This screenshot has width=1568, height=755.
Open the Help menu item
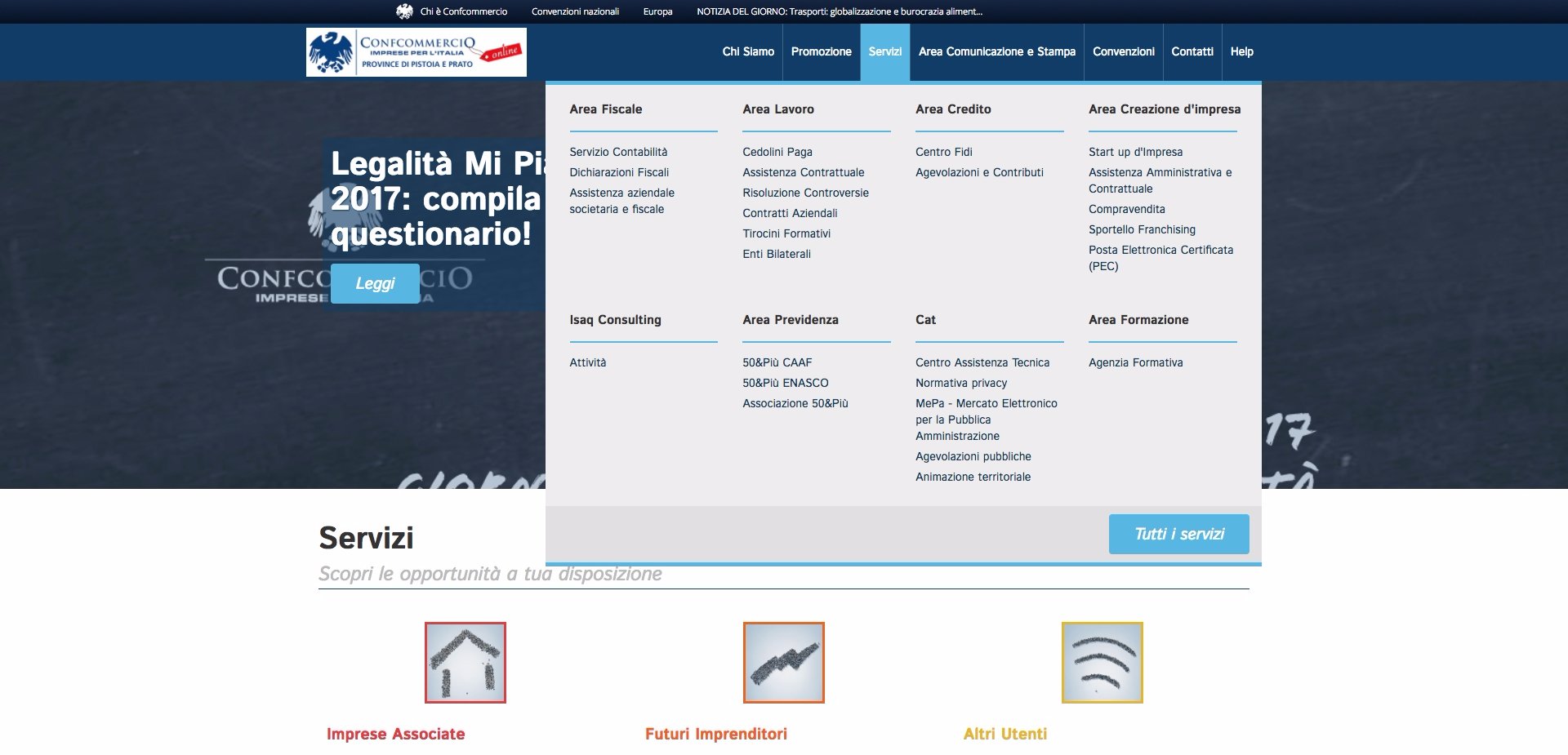pos(1242,51)
